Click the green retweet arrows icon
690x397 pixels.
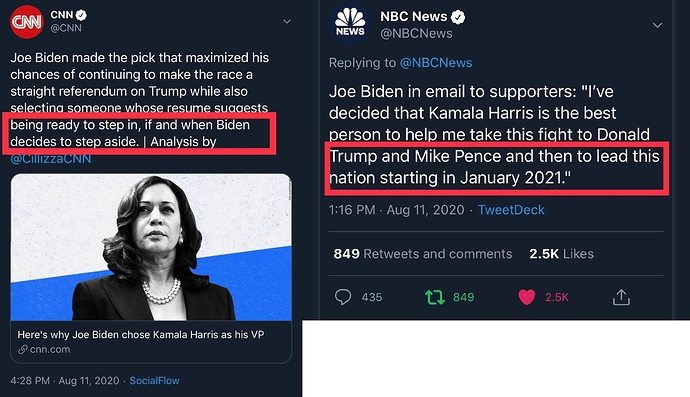435,297
